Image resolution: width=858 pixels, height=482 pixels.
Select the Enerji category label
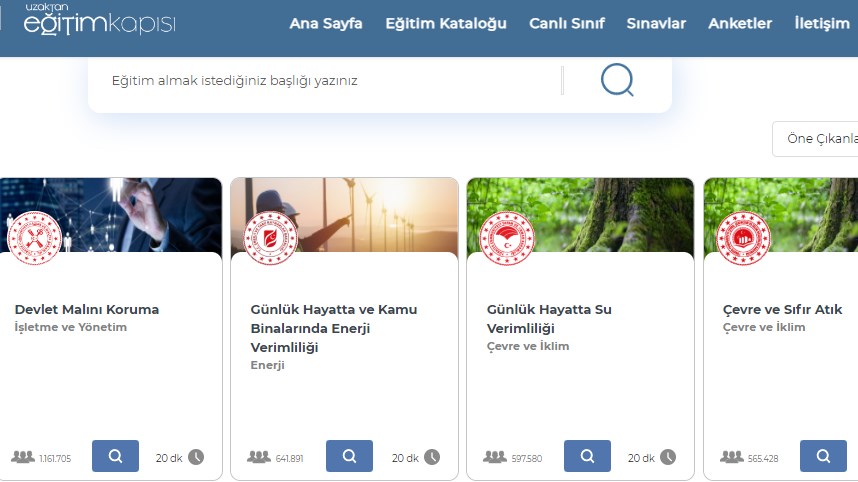coord(268,365)
